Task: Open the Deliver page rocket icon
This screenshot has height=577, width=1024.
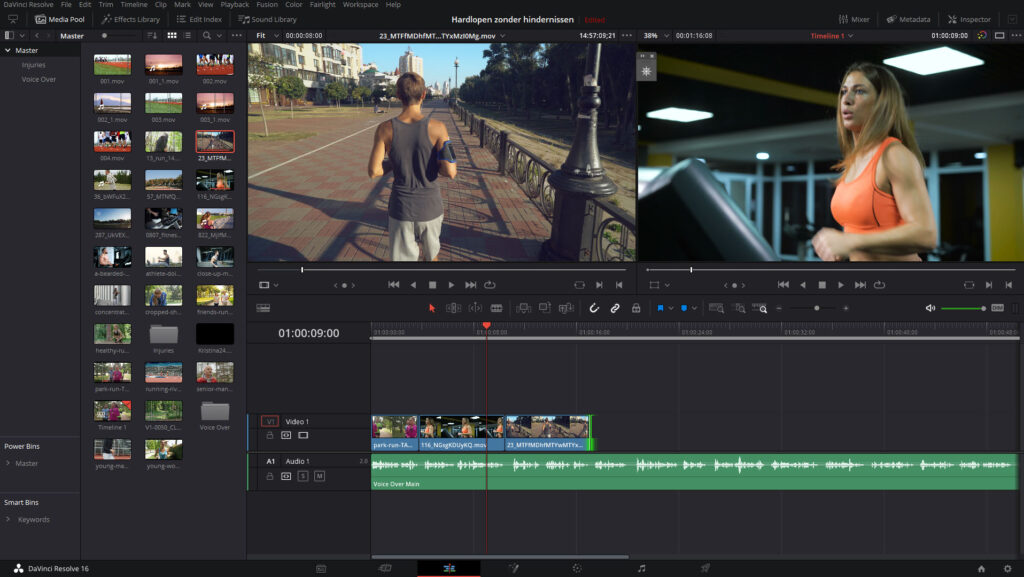Action: tap(705, 569)
